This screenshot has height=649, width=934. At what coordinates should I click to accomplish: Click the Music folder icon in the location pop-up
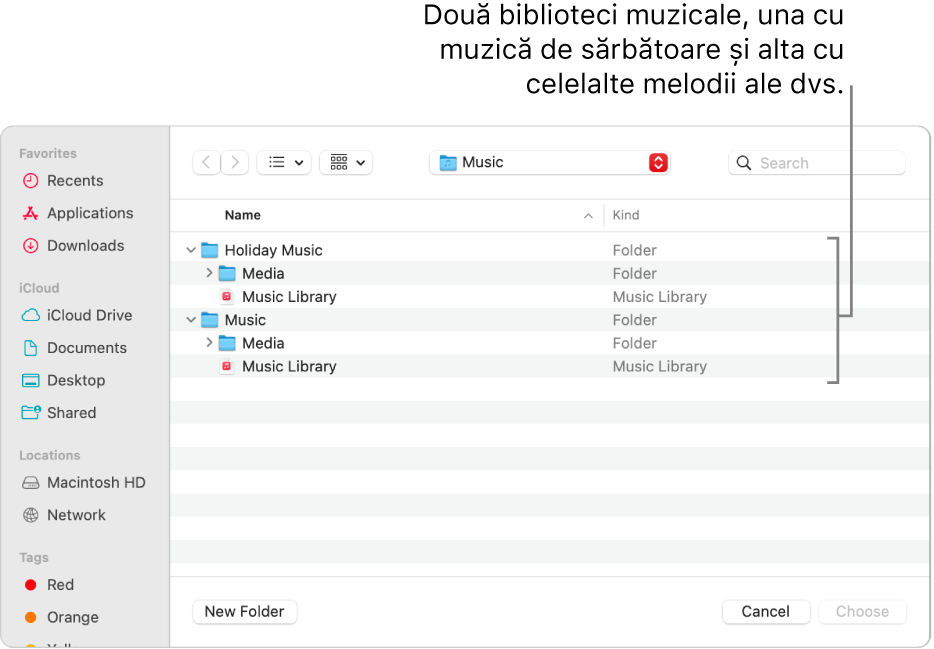point(448,163)
